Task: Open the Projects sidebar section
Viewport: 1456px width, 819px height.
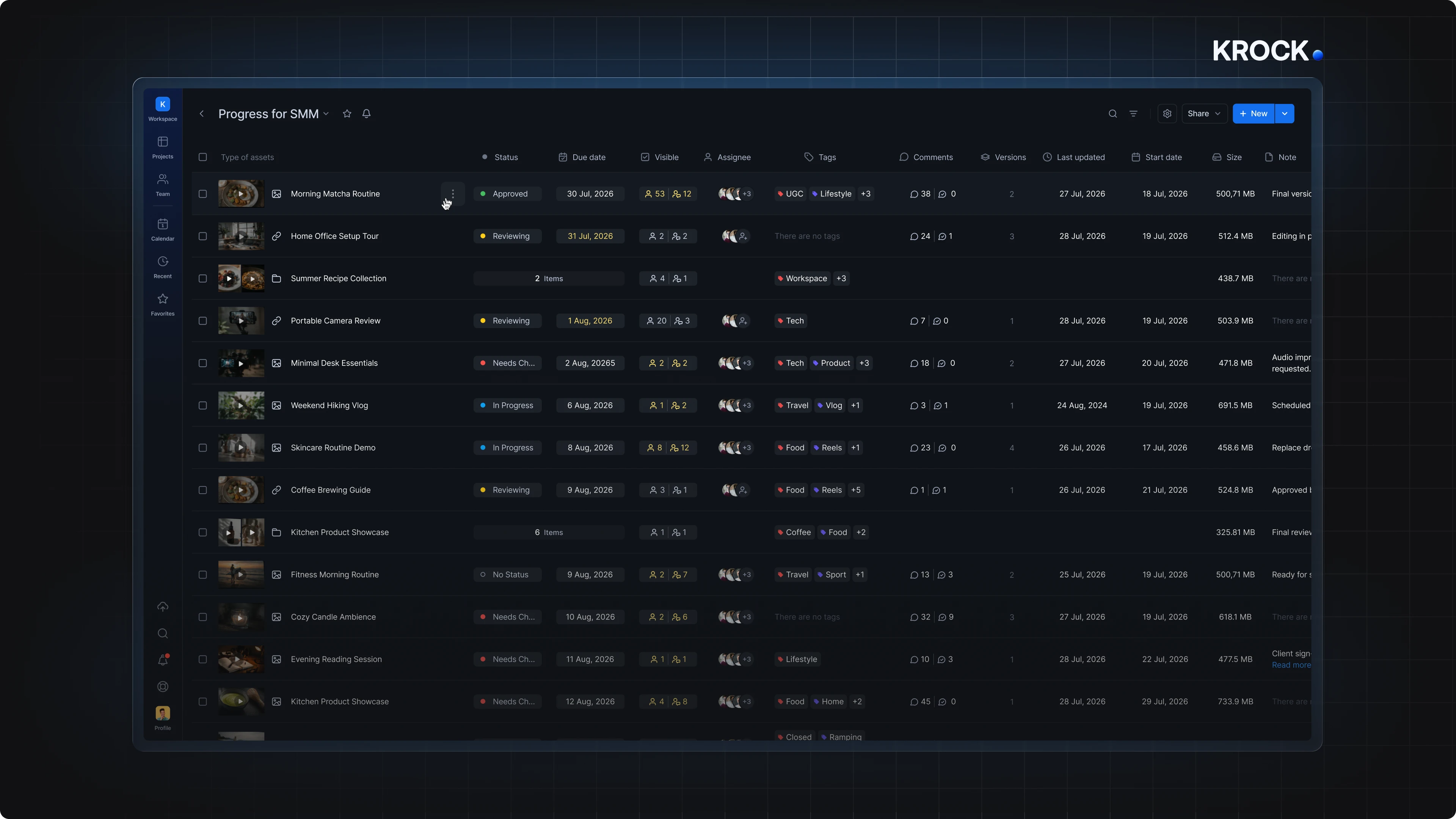Action: 162,147
